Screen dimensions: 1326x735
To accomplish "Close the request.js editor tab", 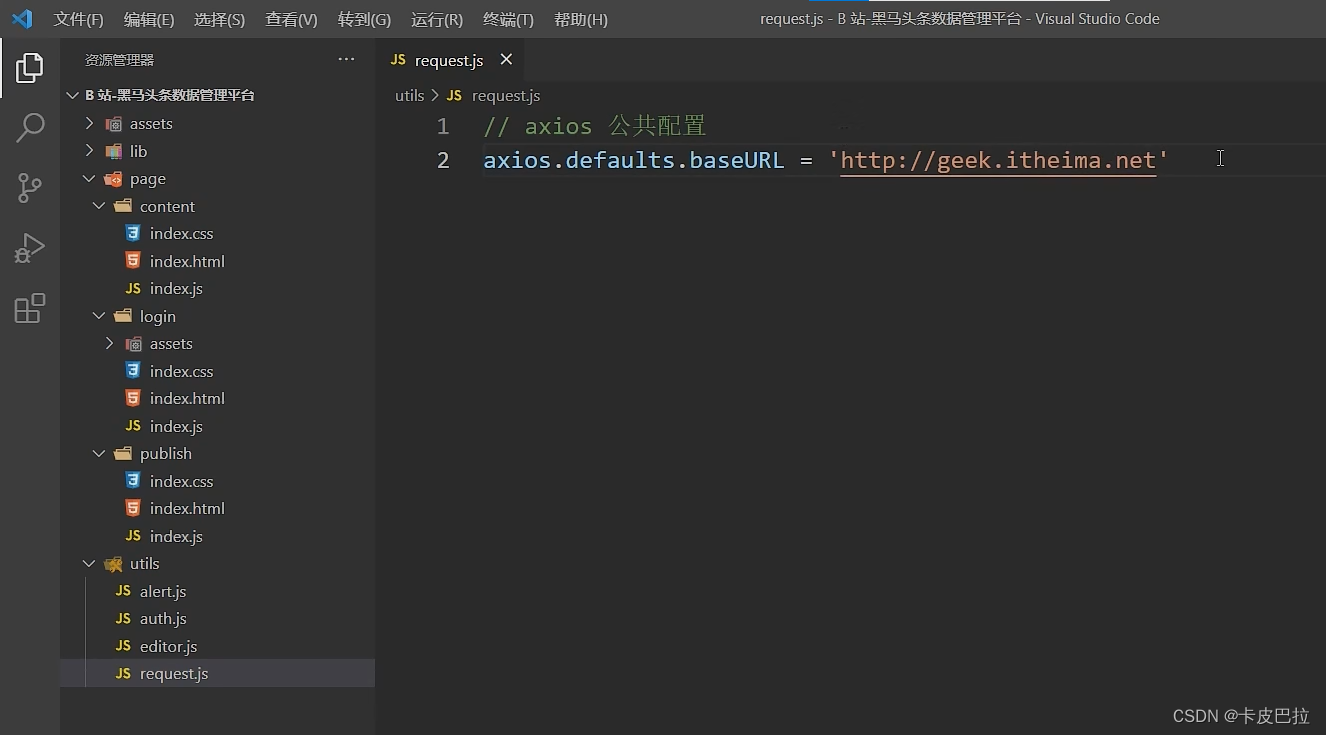I will tap(506, 60).
